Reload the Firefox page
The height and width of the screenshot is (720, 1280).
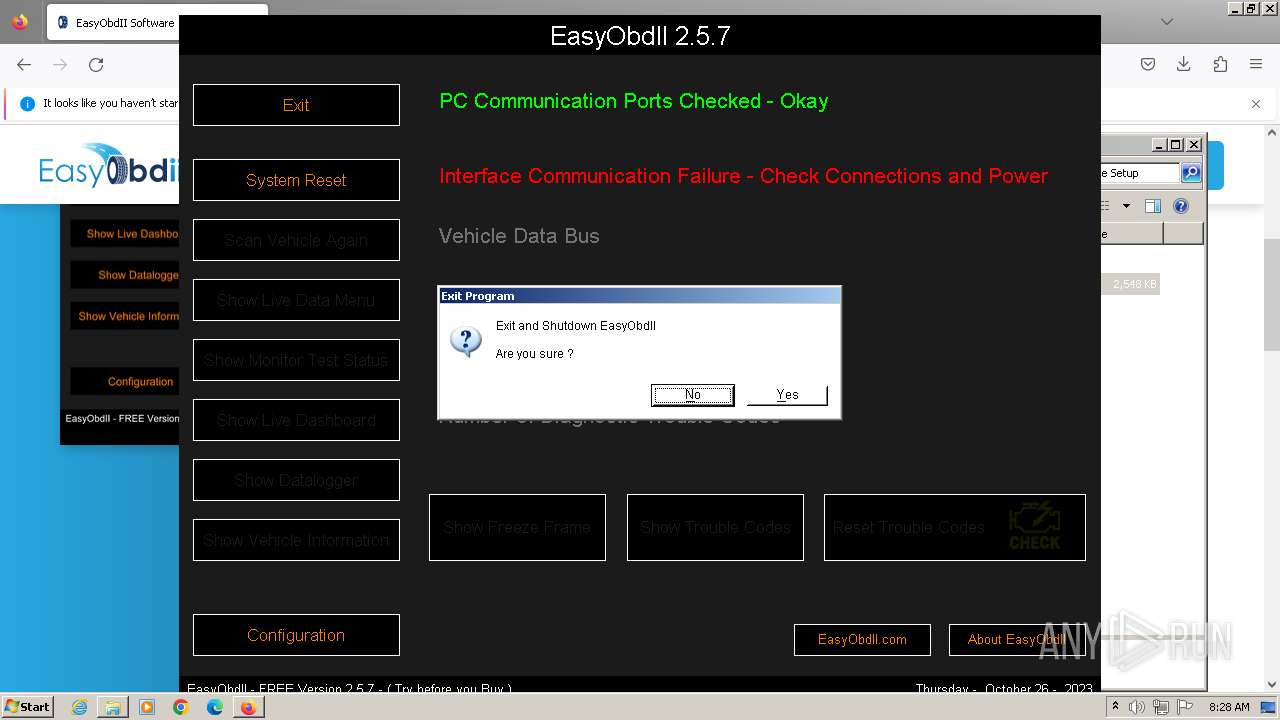(x=96, y=64)
